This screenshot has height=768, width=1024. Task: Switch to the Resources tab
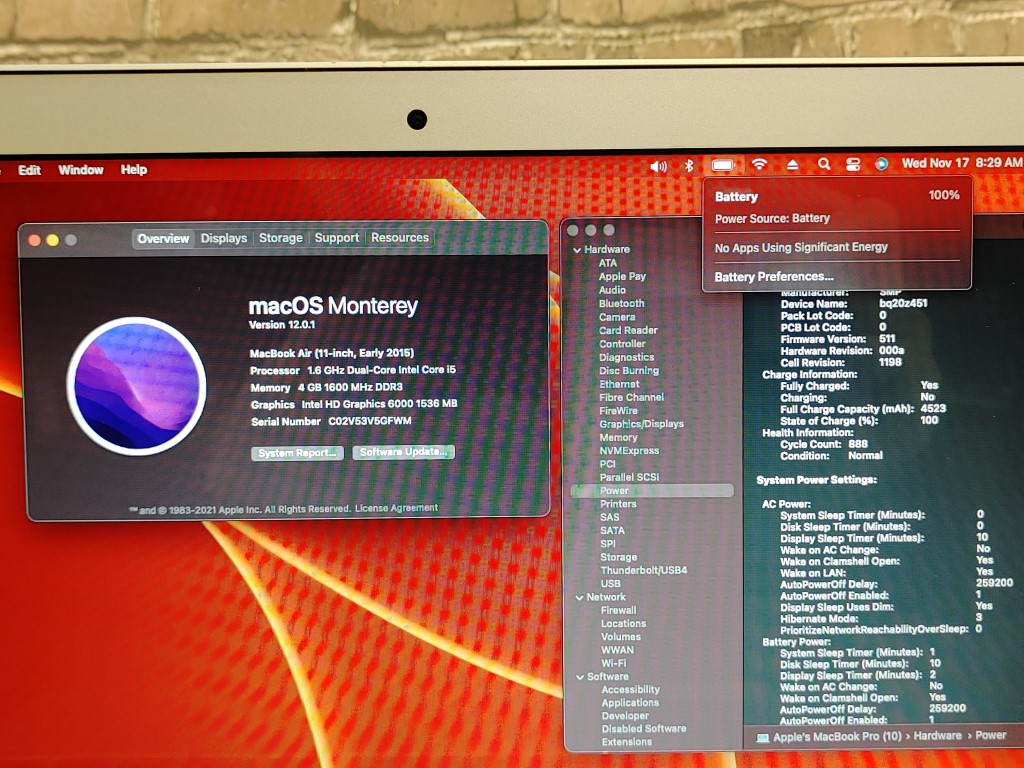(x=400, y=237)
